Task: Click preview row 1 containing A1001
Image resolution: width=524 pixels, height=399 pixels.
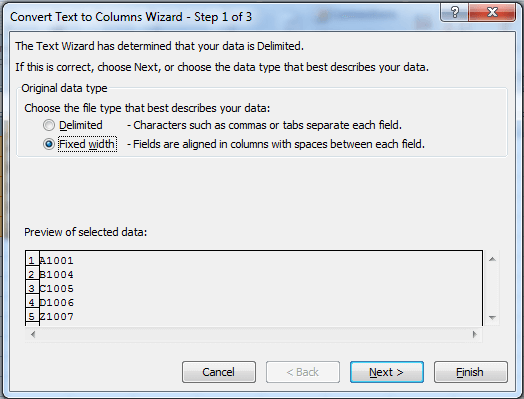Action: (254, 260)
